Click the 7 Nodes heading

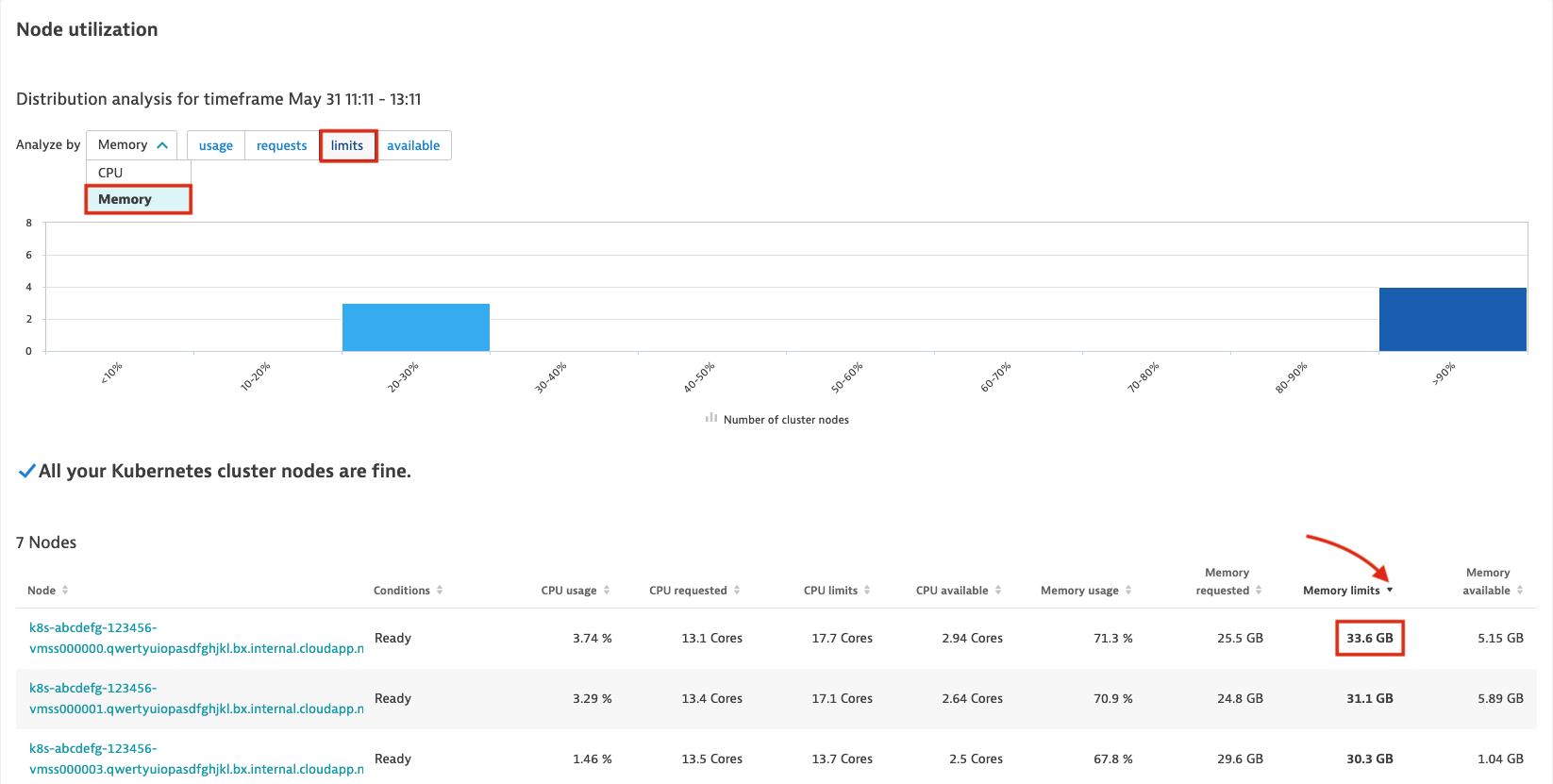point(46,542)
